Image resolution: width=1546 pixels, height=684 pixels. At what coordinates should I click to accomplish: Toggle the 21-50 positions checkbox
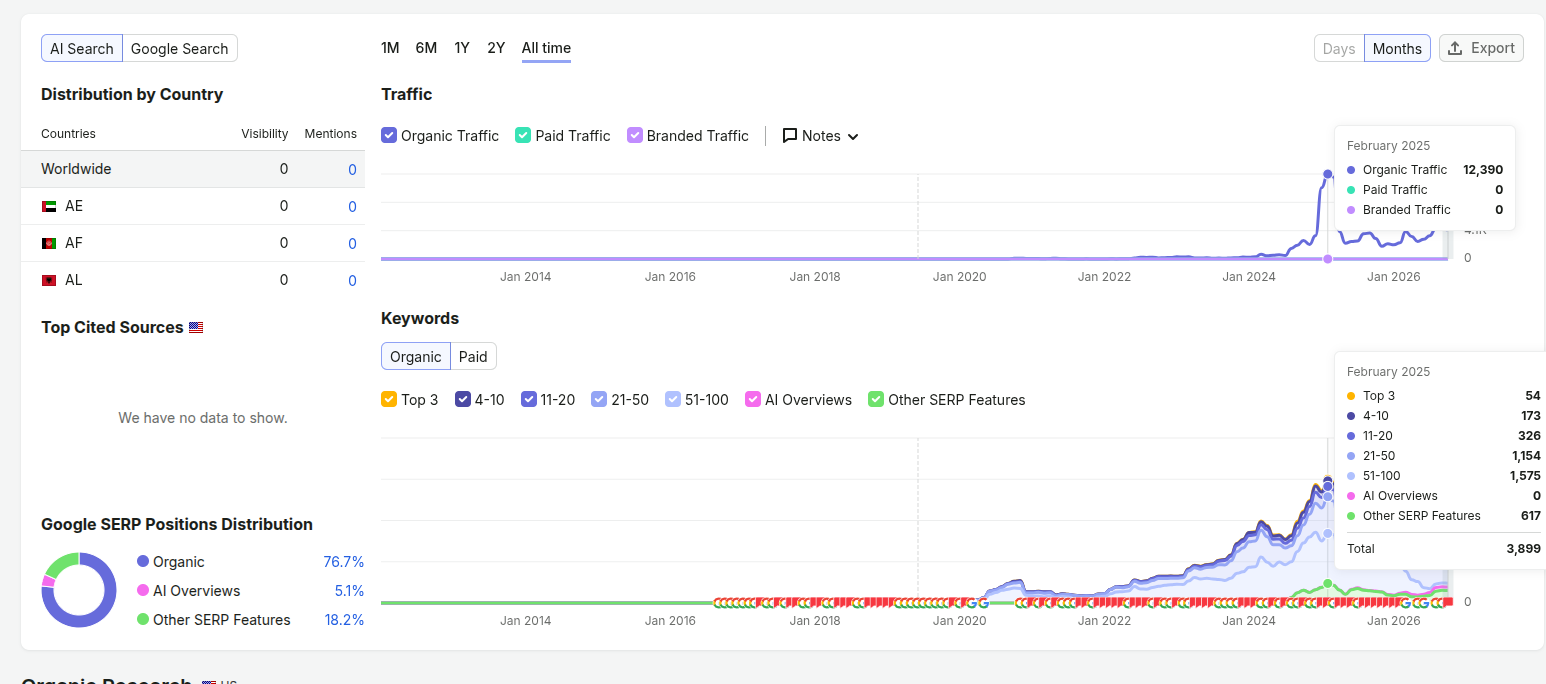pos(599,399)
